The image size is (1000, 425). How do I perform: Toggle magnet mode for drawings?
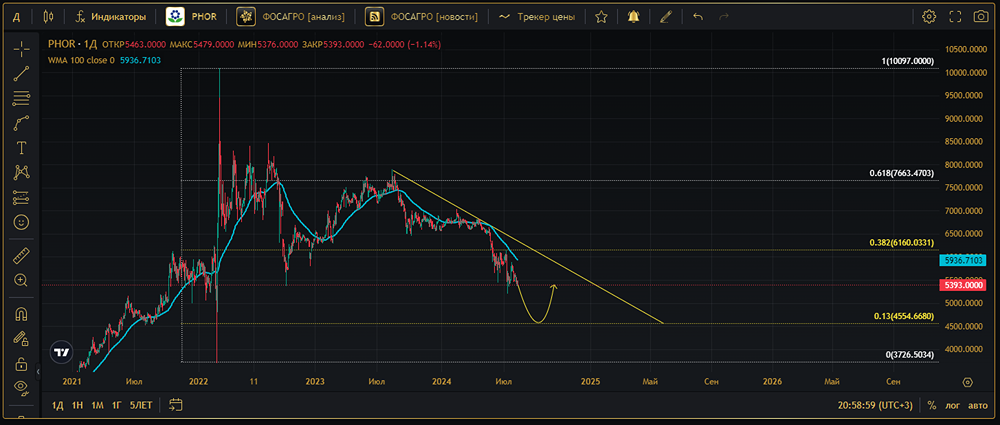coord(21,314)
